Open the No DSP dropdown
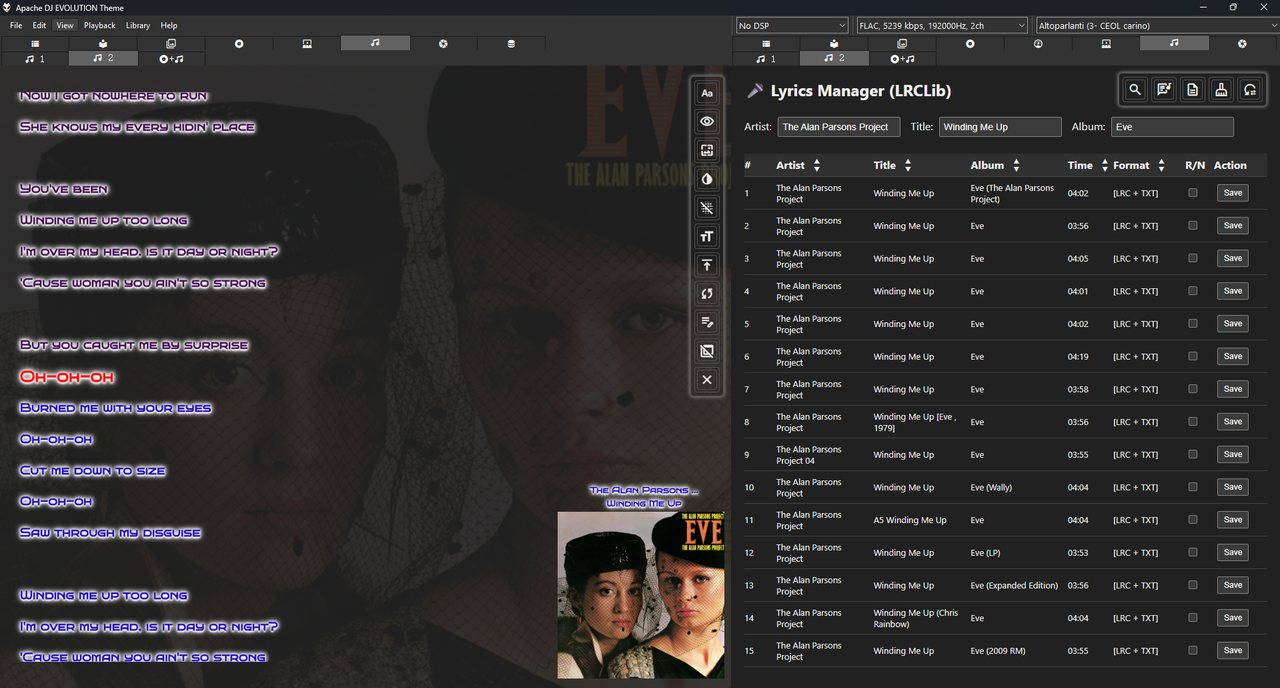The width and height of the screenshot is (1280, 688). click(792, 25)
